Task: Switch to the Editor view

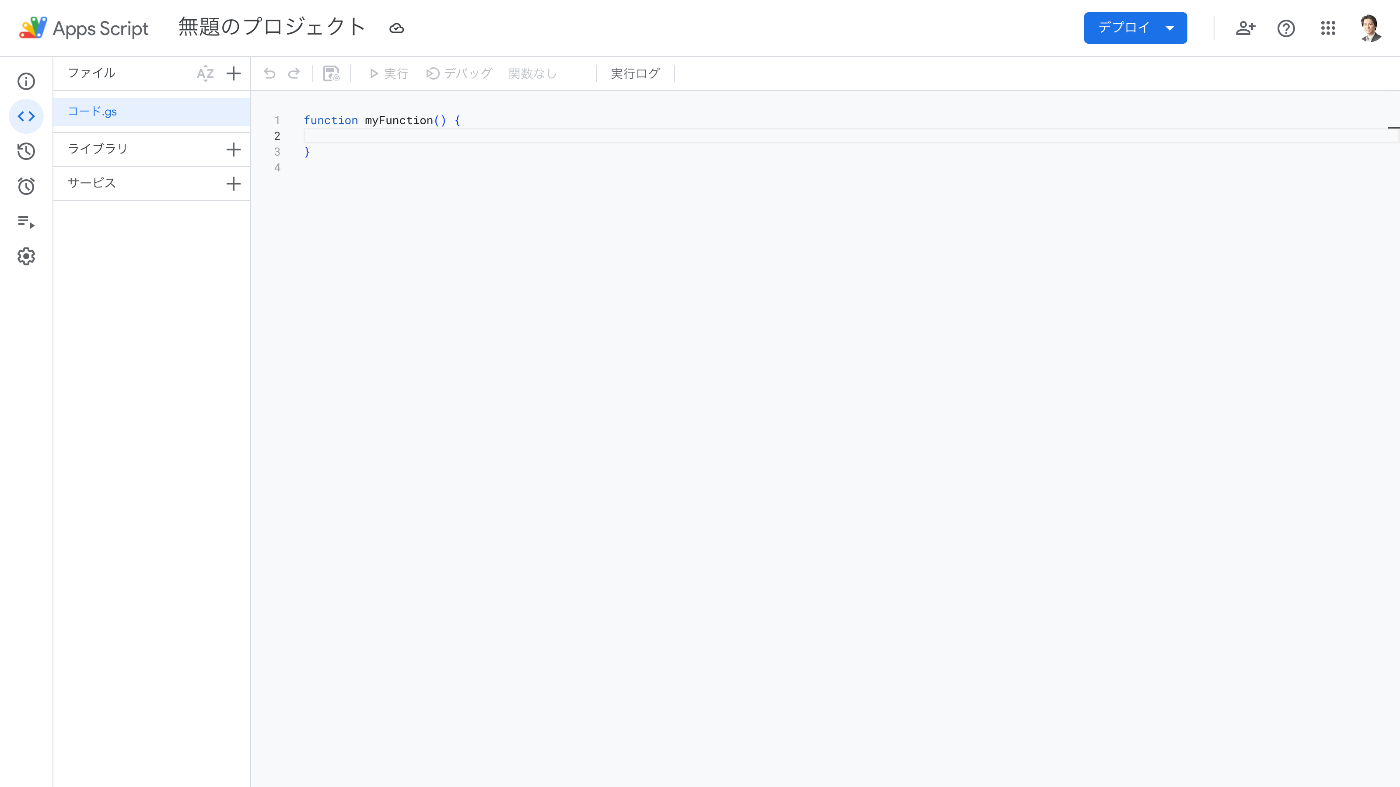Action: 26,116
